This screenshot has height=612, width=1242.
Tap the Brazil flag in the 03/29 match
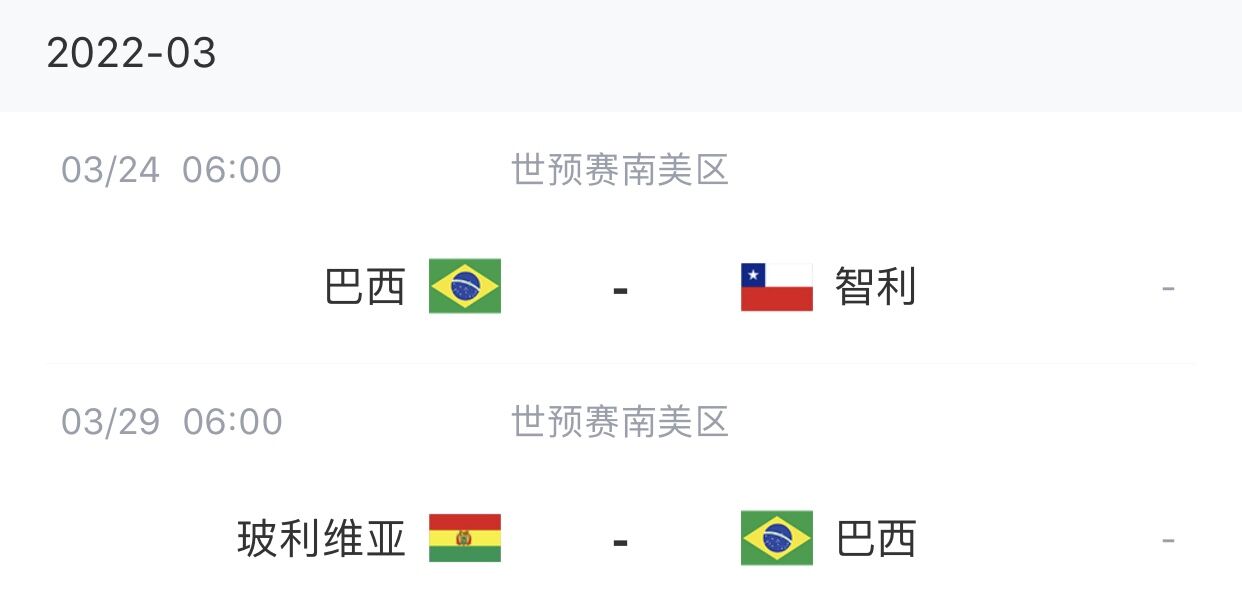(777, 538)
